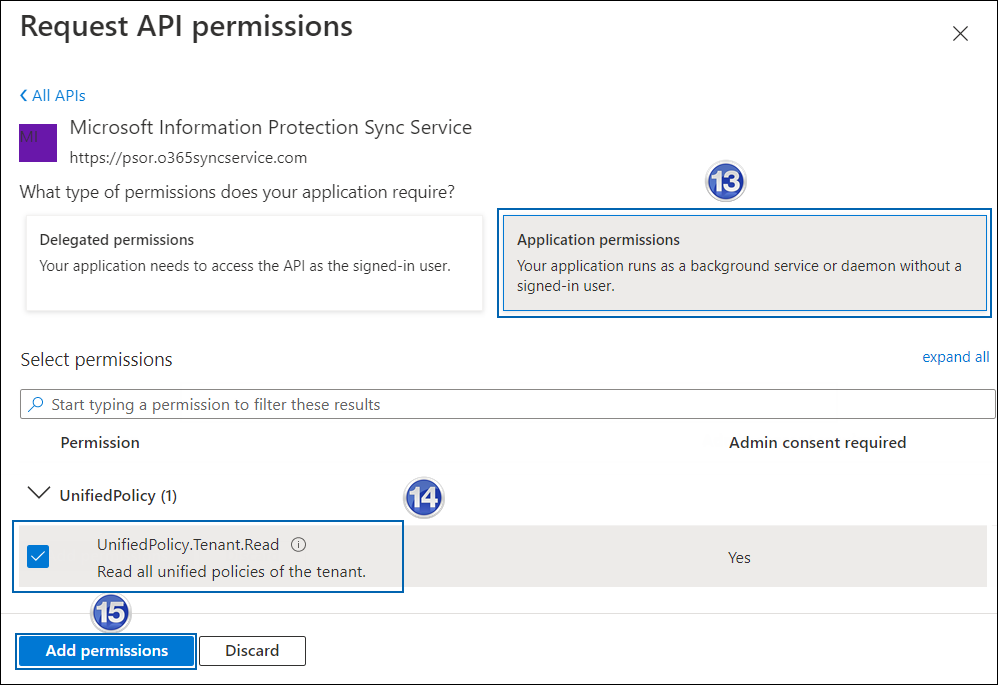Uncheck the UnifiedPolicy.Tenant.Read permission checkbox
The image size is (998, 685).
(x=38, y=556)
